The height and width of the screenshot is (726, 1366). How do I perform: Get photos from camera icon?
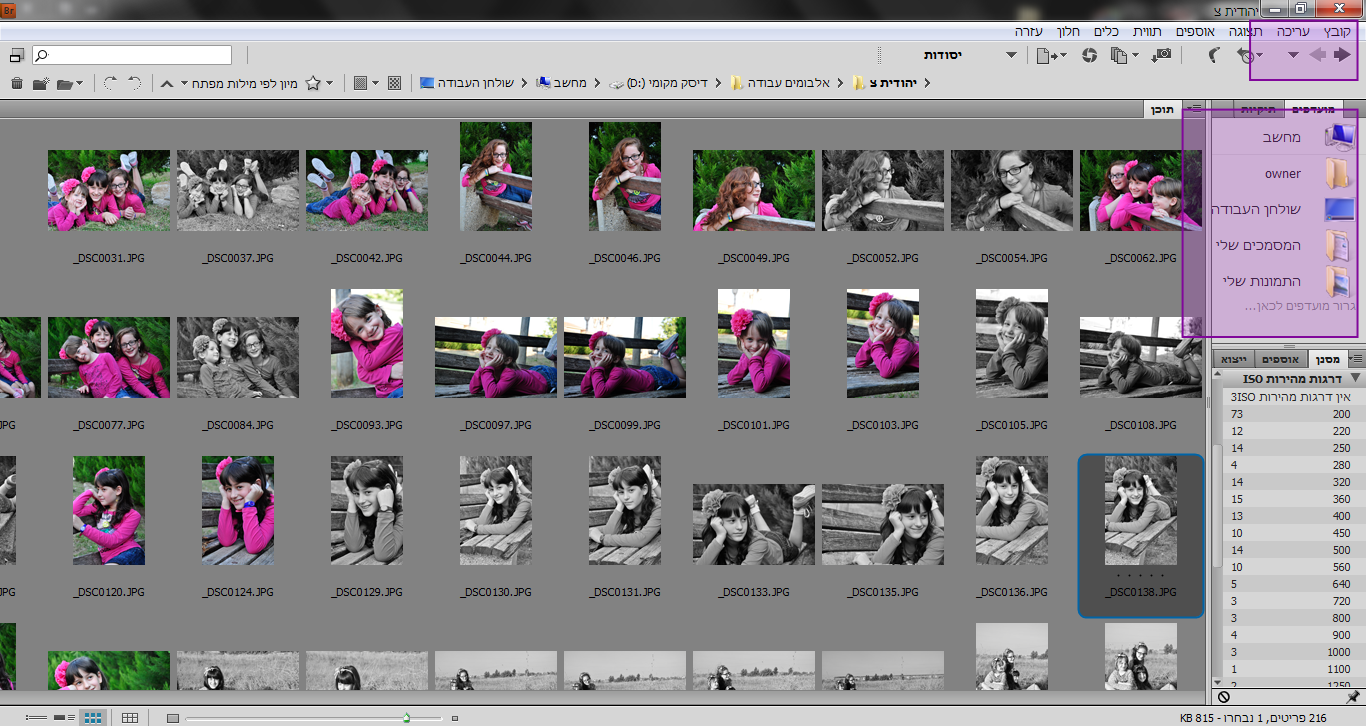coord(1162,55)
